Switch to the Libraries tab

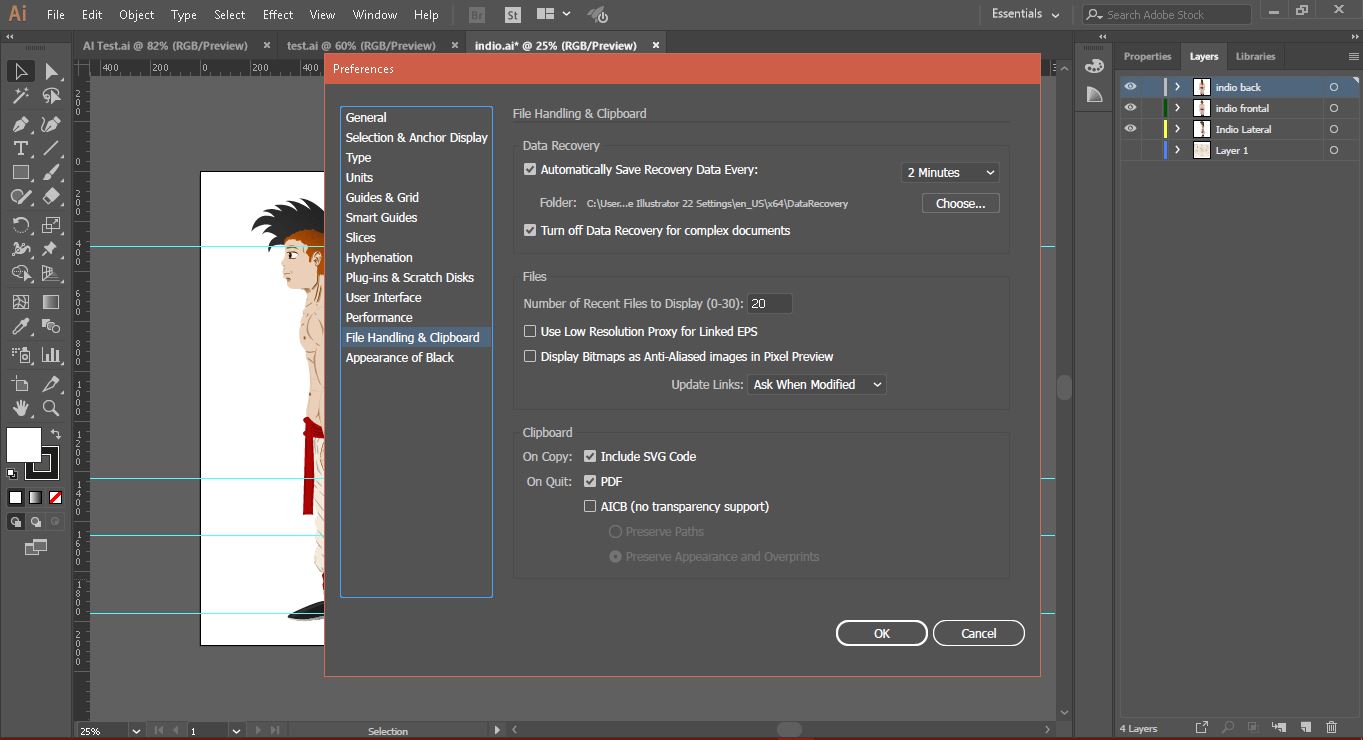[1255, 56]
